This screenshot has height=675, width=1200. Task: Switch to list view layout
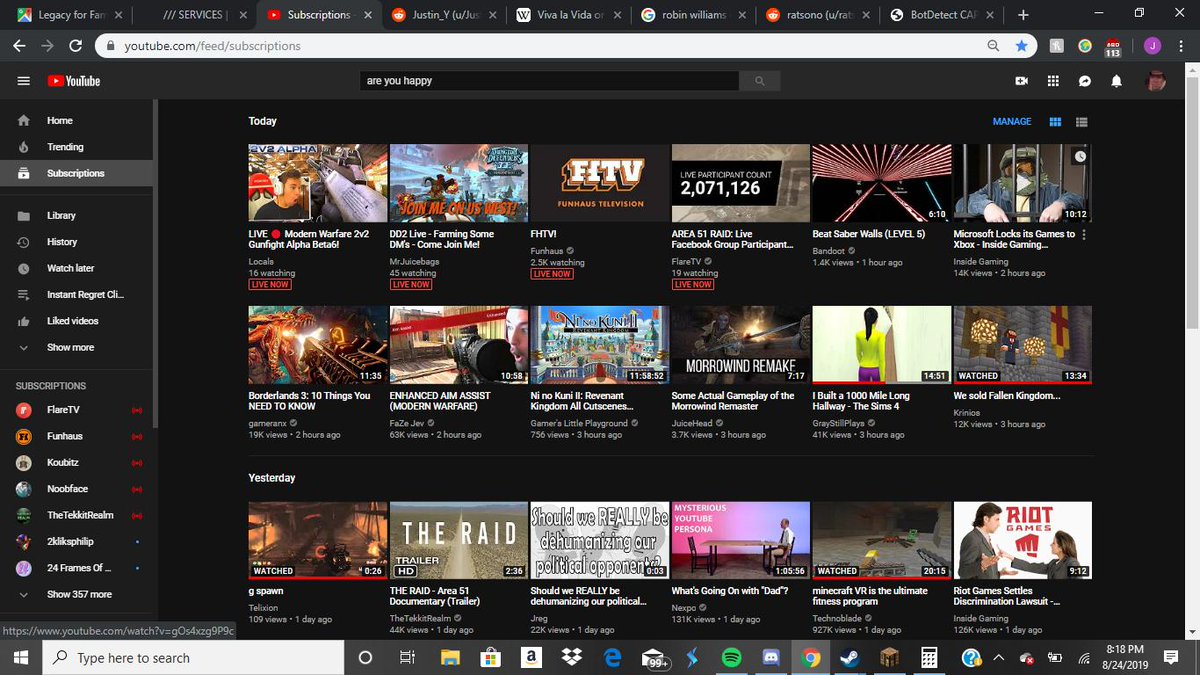click(x=1081, y=122)
